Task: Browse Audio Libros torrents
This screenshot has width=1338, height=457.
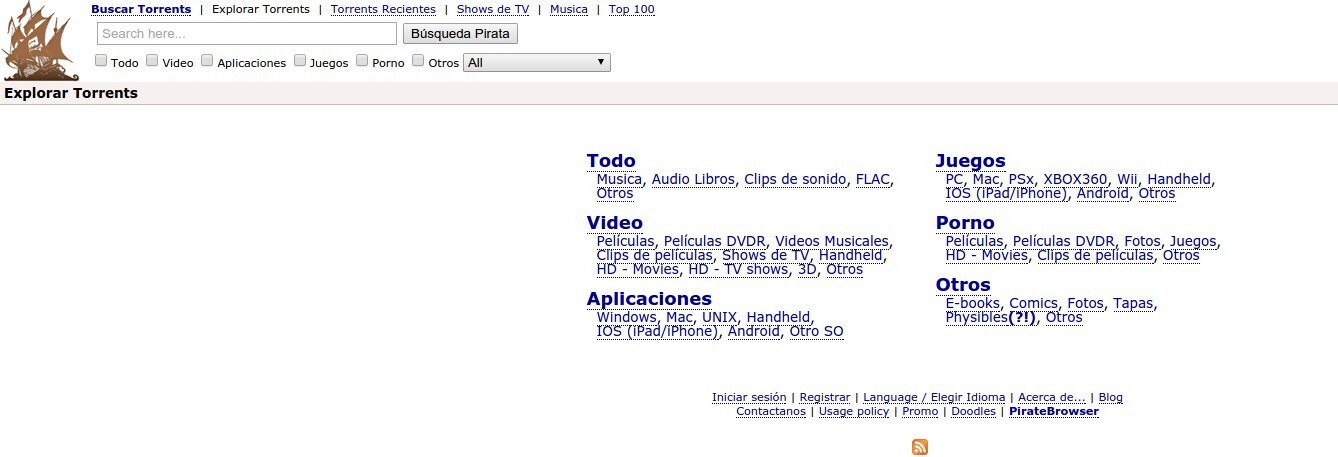Action: 693,180
